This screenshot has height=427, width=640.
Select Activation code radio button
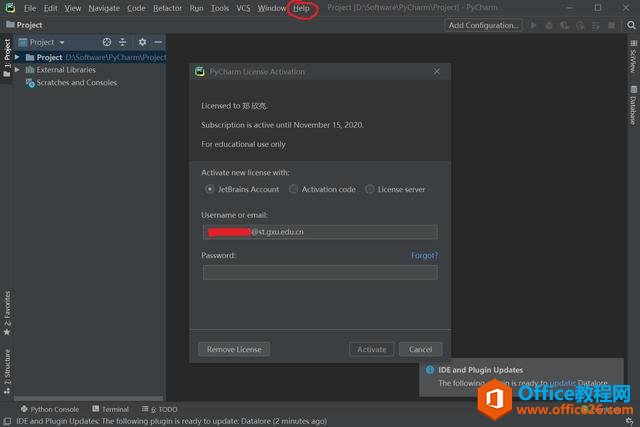pyautogui.click(x=293, y=189)
